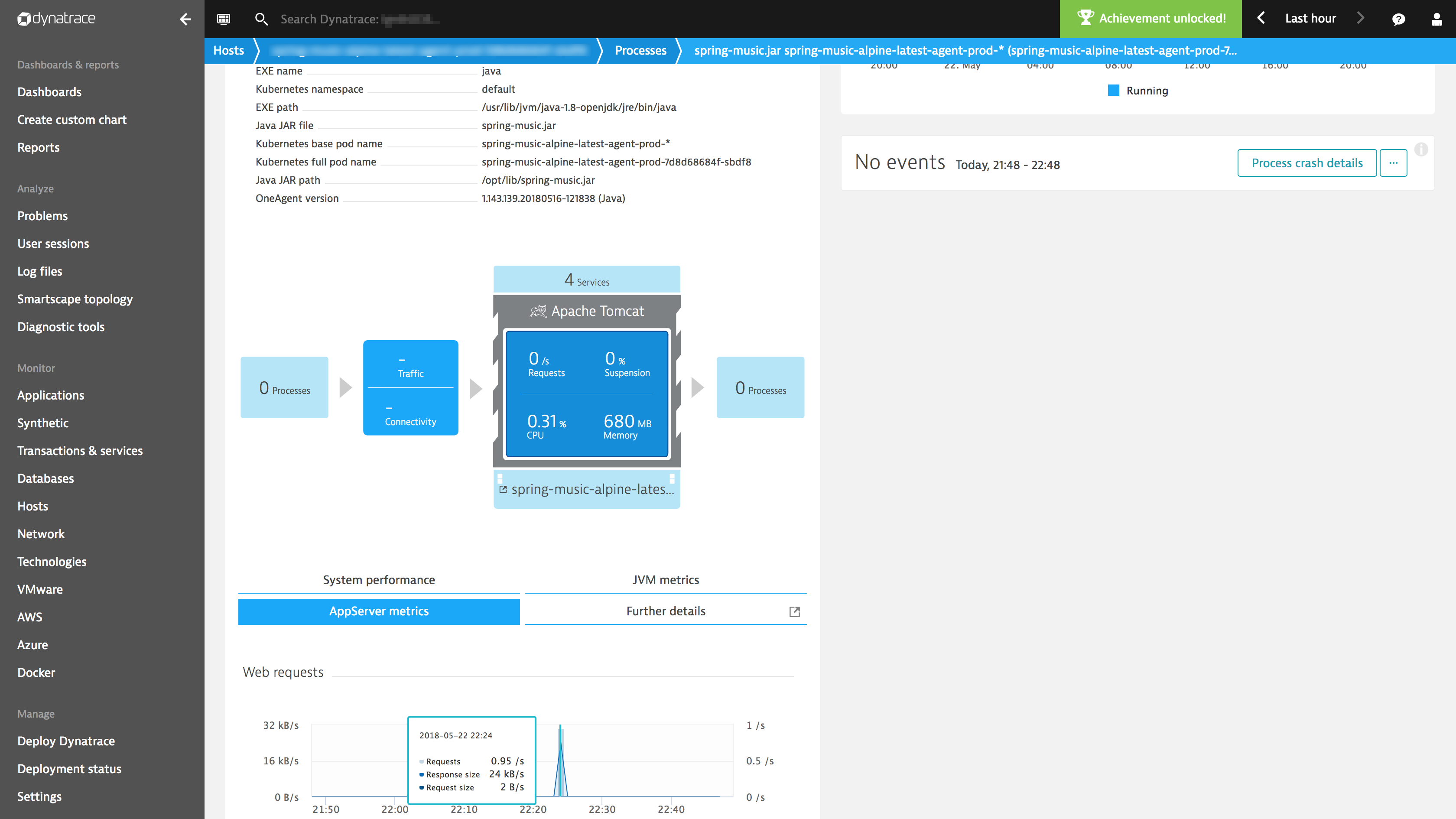Open Create custom chart
Viewport: 1456px width, 819px height.
[x=72, y=120]
